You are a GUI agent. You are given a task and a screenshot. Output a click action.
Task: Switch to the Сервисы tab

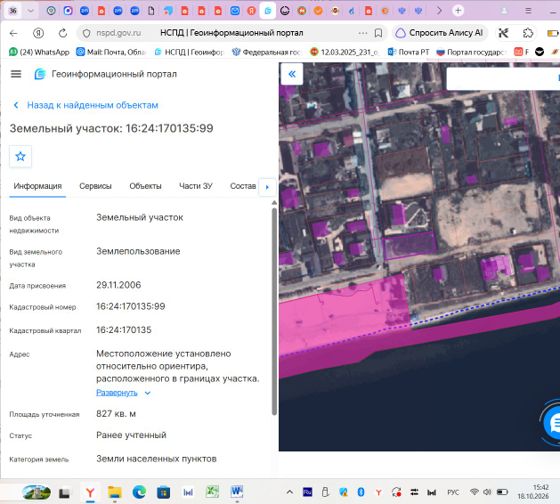95,186
